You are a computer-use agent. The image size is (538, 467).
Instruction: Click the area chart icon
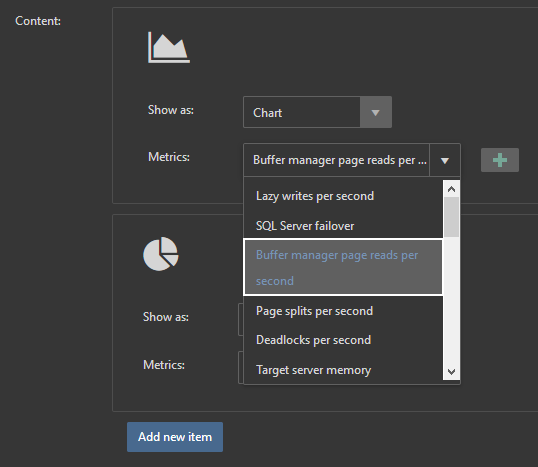click(x=169, y=47)
